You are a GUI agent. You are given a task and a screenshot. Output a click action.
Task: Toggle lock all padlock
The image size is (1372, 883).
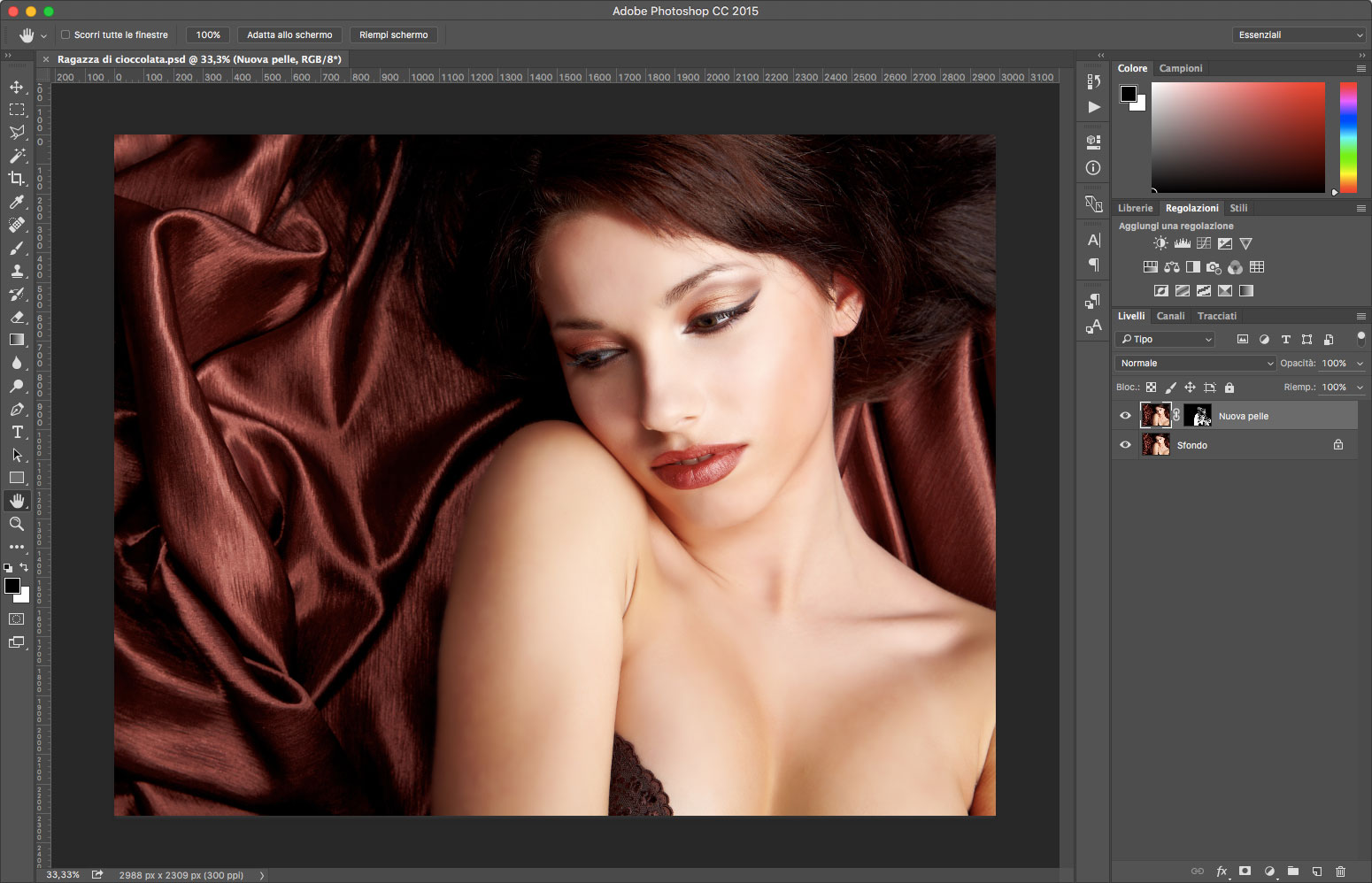coord(1229,388)
